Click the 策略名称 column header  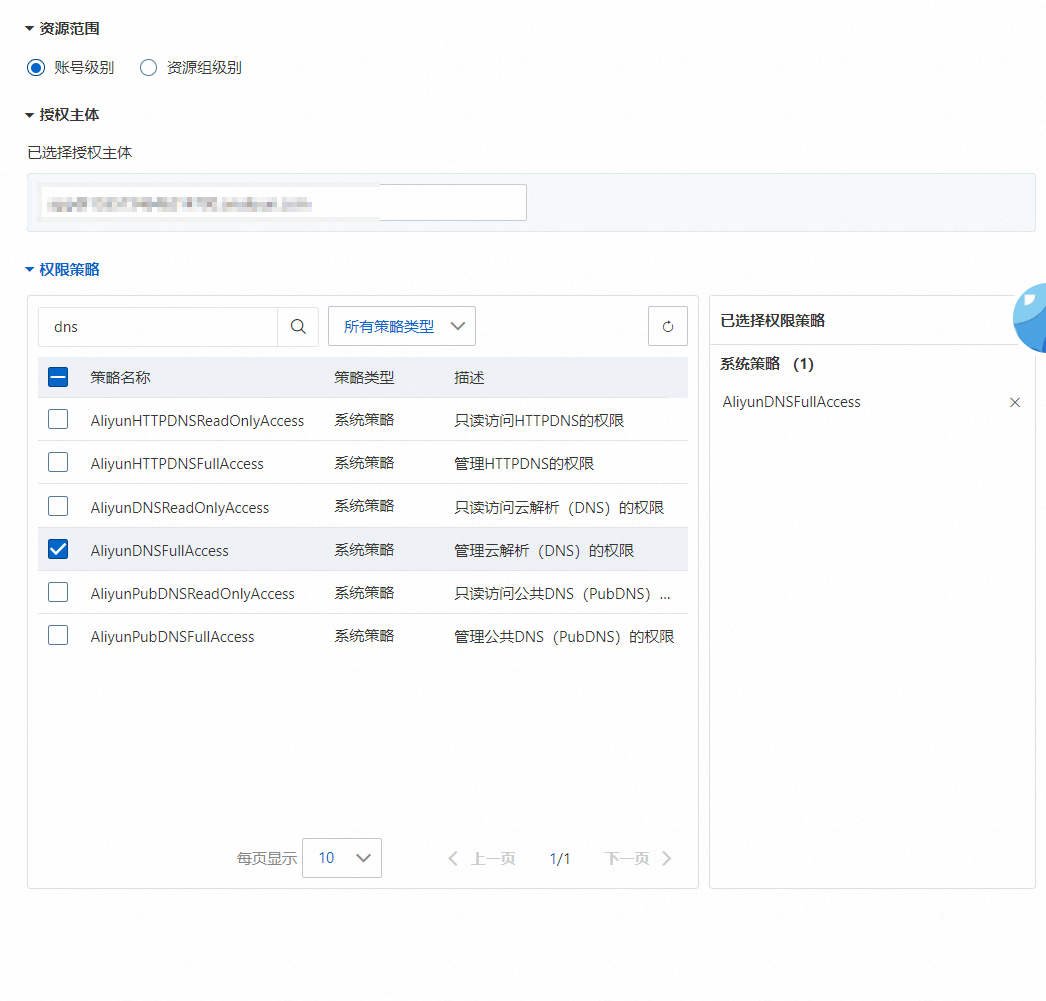120,377
